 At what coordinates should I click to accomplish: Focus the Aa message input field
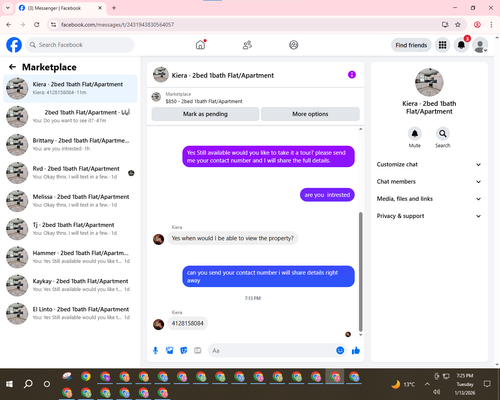271,350
